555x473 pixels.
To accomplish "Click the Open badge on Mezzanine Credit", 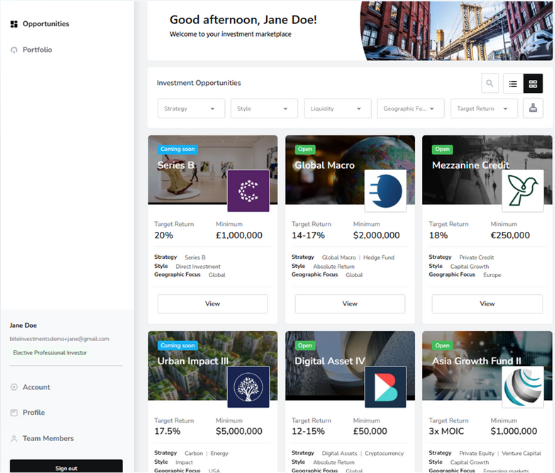I will pos(442,149).
